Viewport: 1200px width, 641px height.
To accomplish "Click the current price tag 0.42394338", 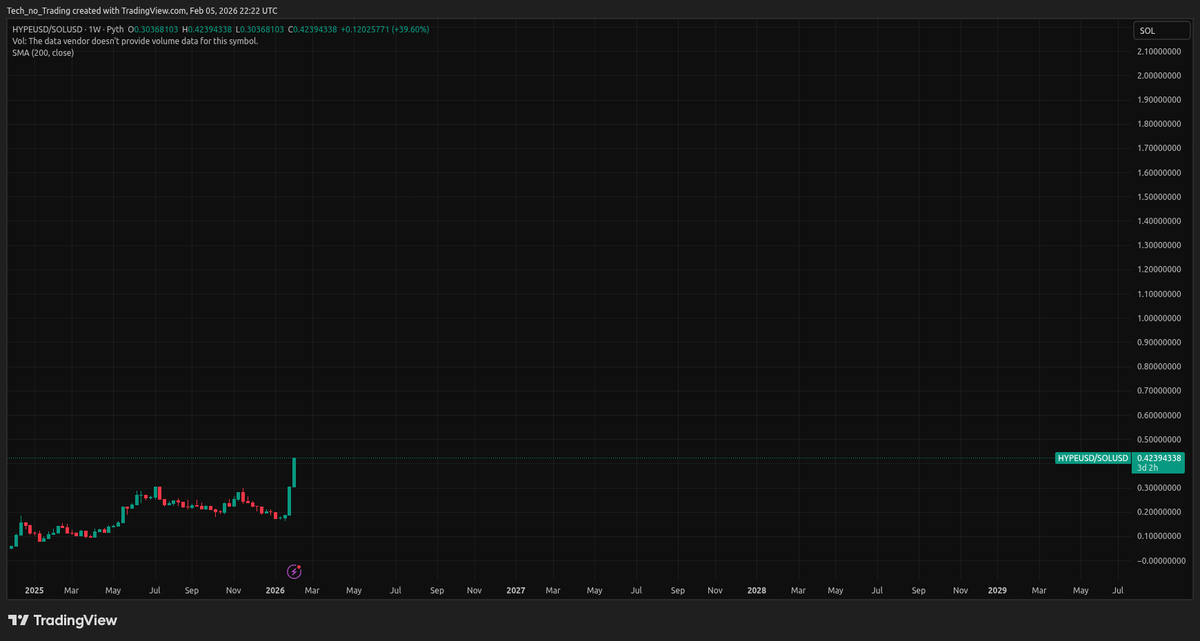I will click(x=1161, y=458).
